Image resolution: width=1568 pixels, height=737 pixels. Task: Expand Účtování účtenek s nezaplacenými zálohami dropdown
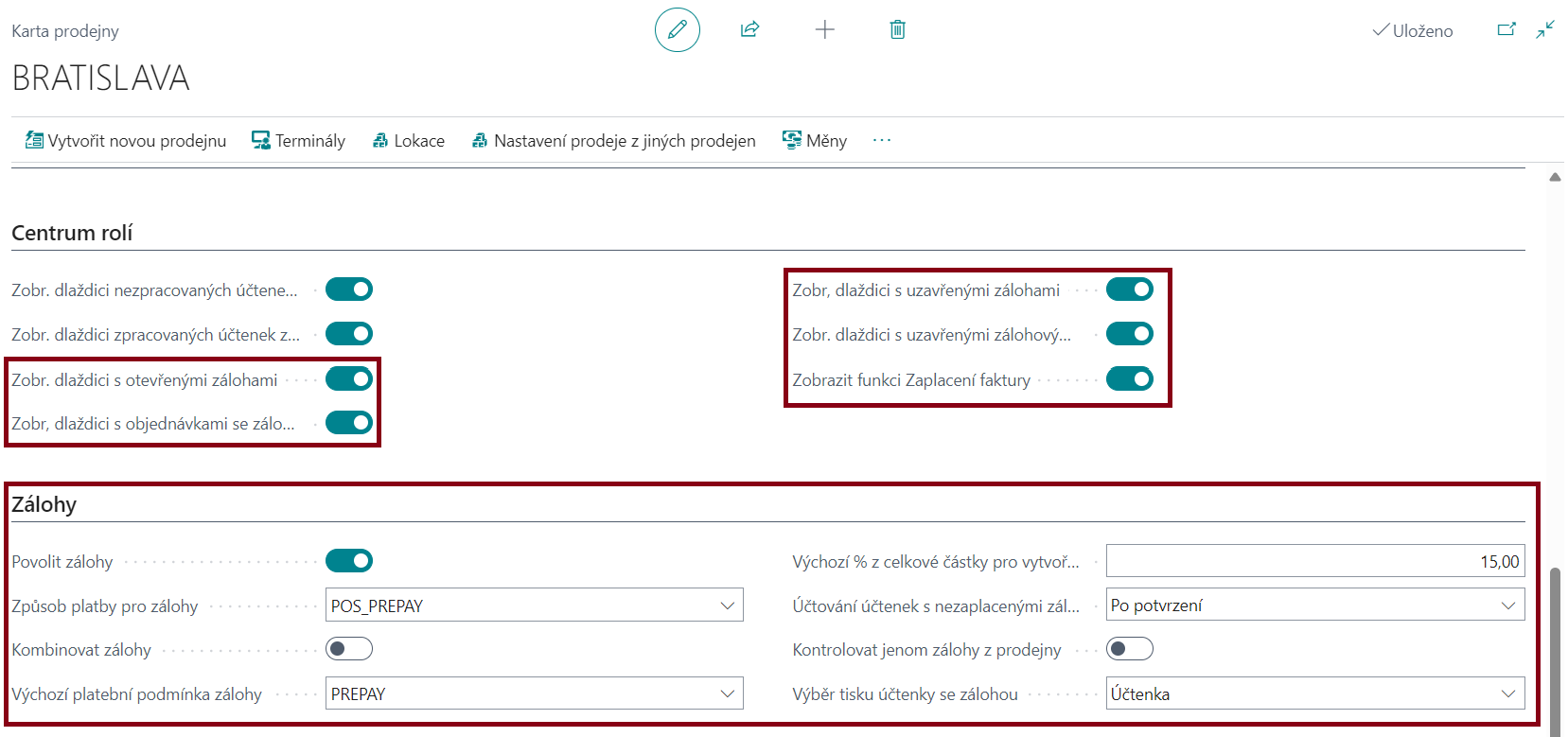click(1507, 605)
